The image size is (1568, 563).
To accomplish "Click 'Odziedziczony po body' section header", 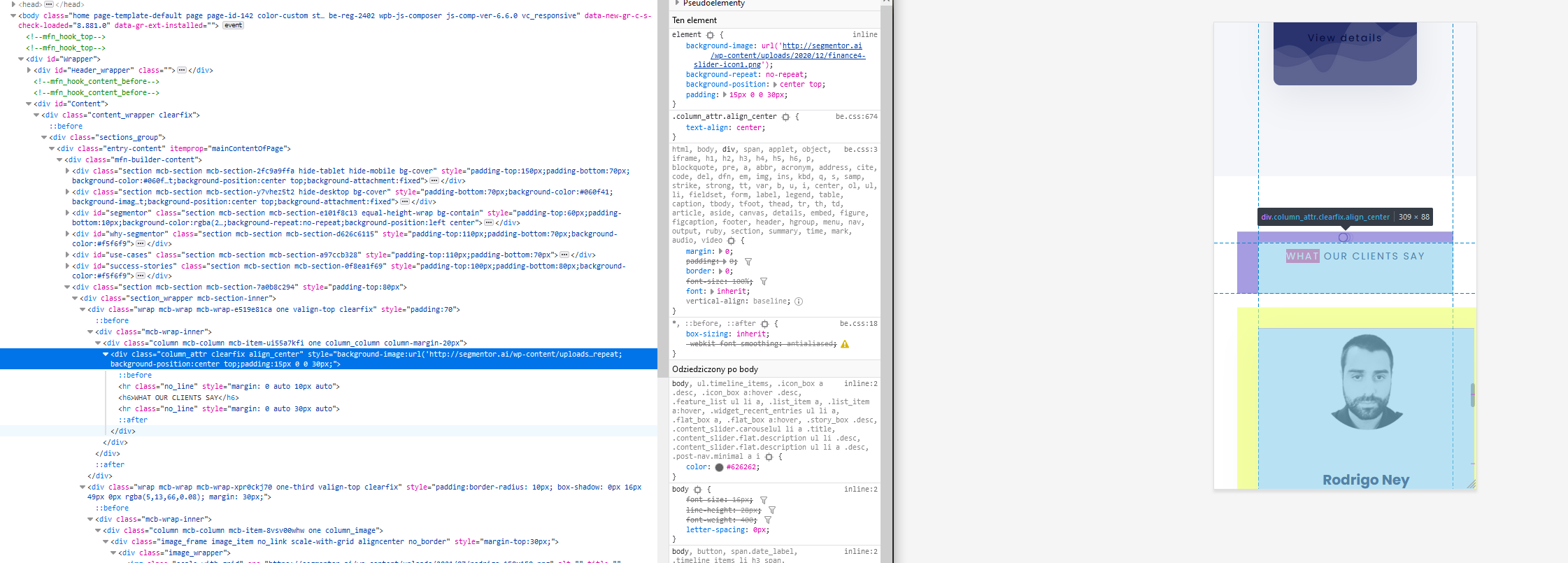I will 715,369.
